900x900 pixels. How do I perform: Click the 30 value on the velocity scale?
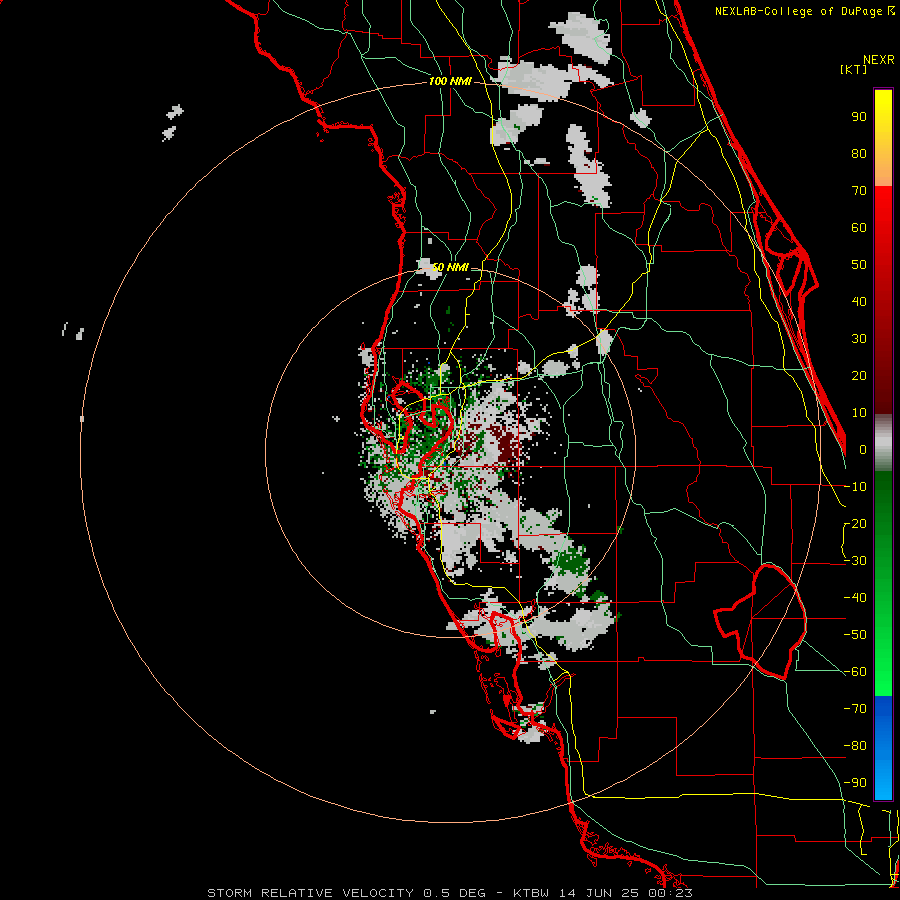point(859,339)
